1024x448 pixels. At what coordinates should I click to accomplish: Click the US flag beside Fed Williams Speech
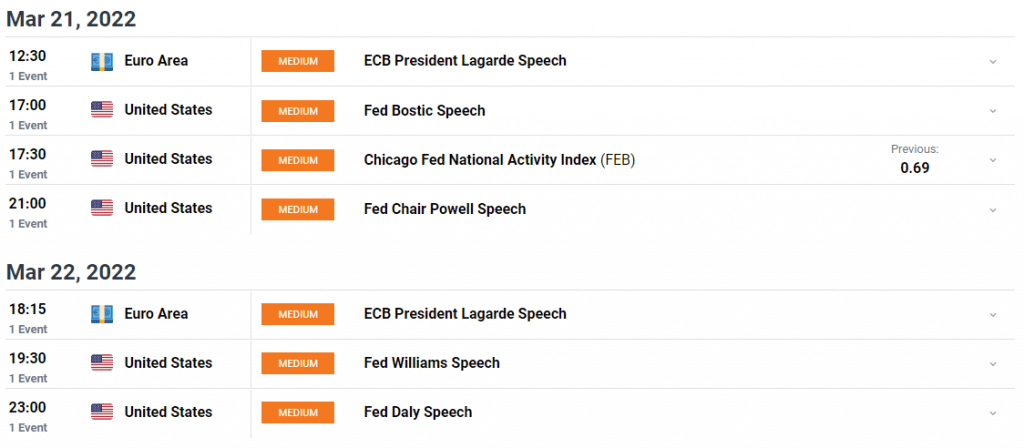pos(102,363)
